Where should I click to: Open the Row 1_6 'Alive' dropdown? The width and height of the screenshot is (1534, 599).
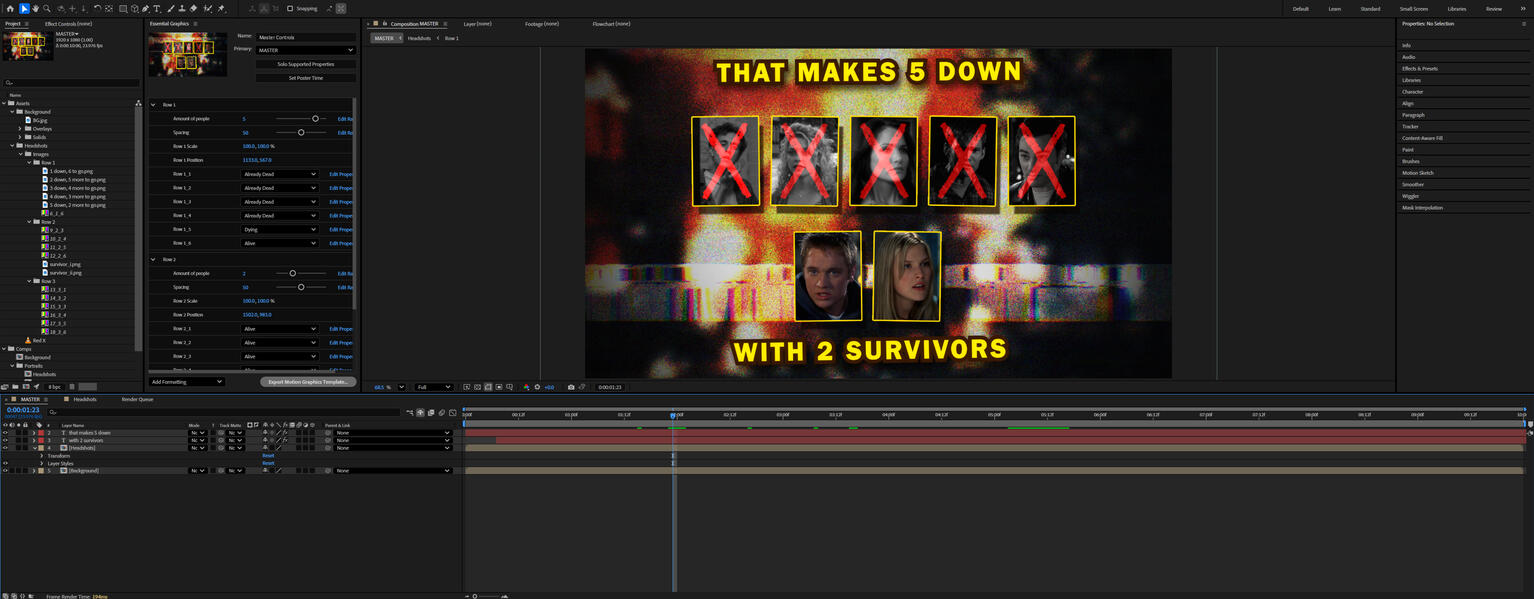point(280,243)
